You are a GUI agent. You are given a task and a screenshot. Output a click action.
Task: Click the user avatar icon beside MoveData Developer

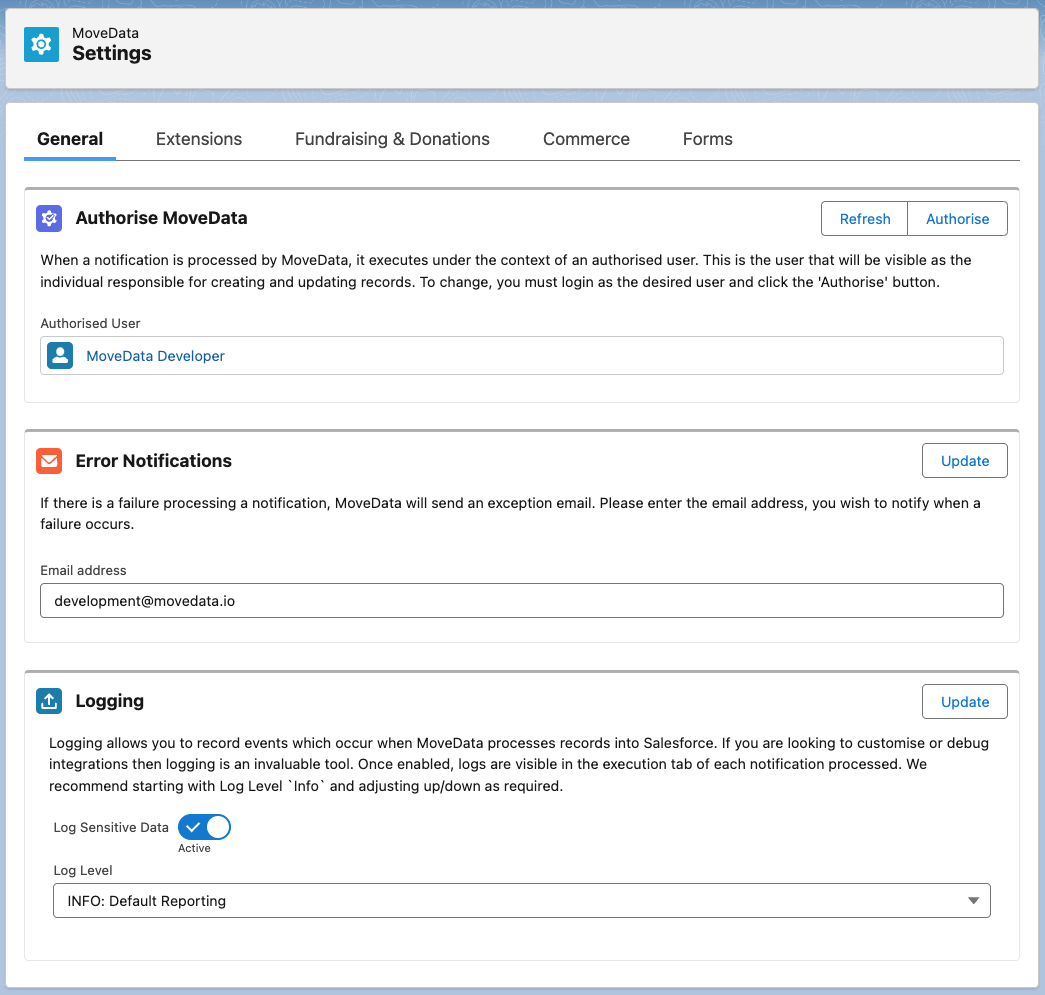click(x=60, y=356)
